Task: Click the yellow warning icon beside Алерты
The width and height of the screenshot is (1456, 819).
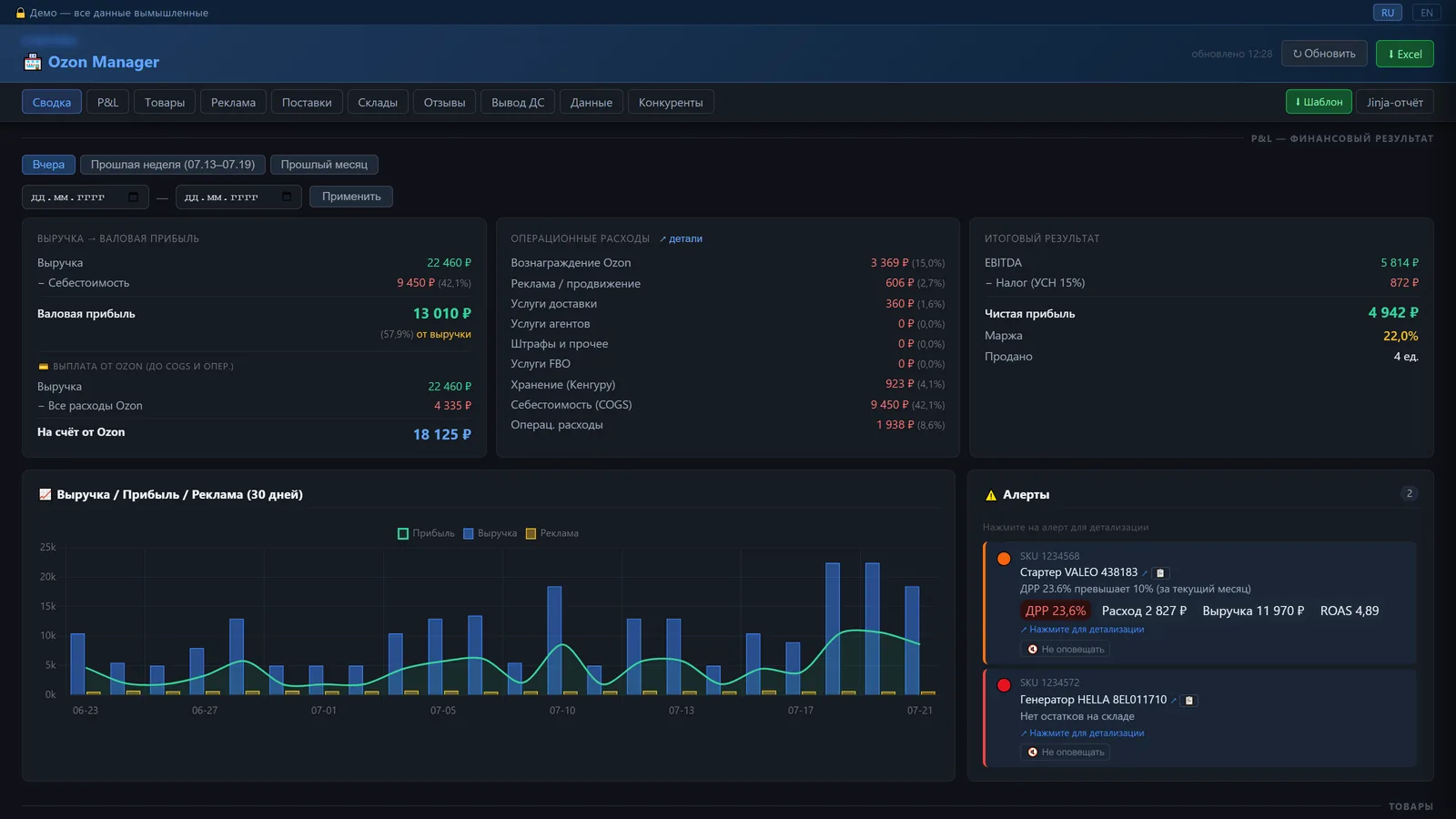Action: click(x=991, y=495)
